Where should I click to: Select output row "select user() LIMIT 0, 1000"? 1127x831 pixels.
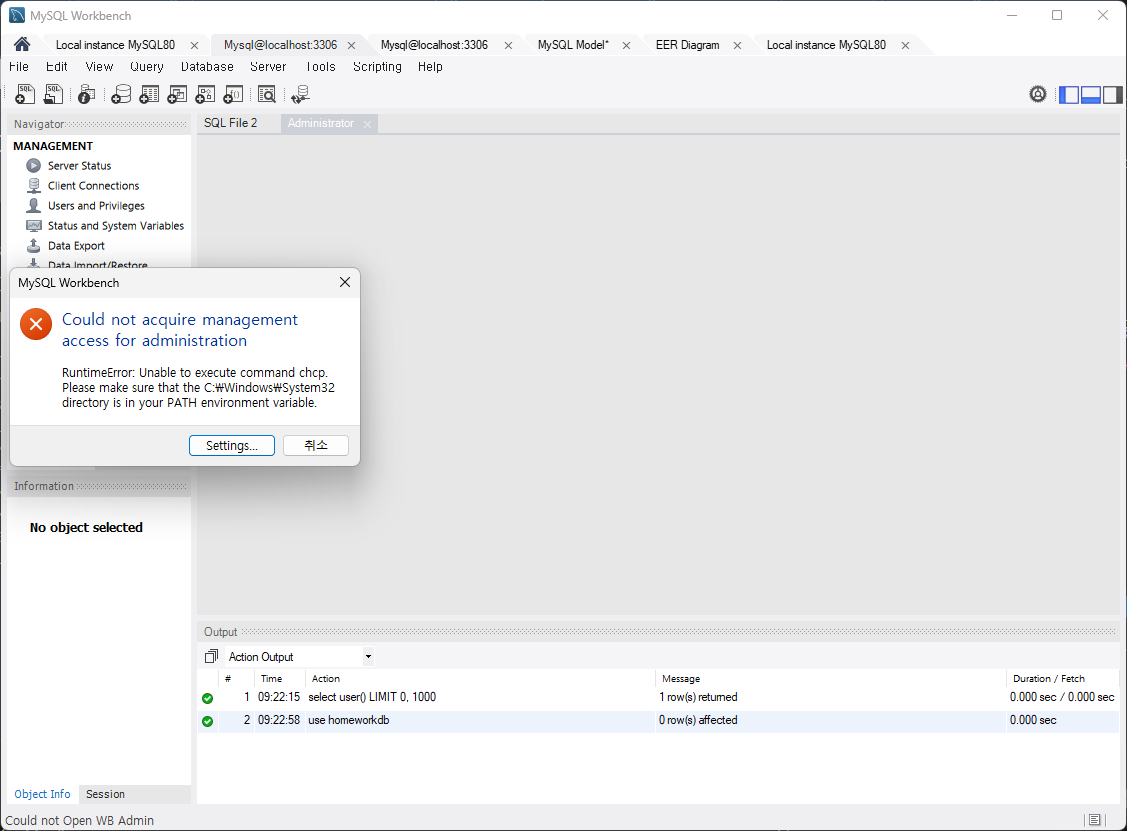pos(658,697)
